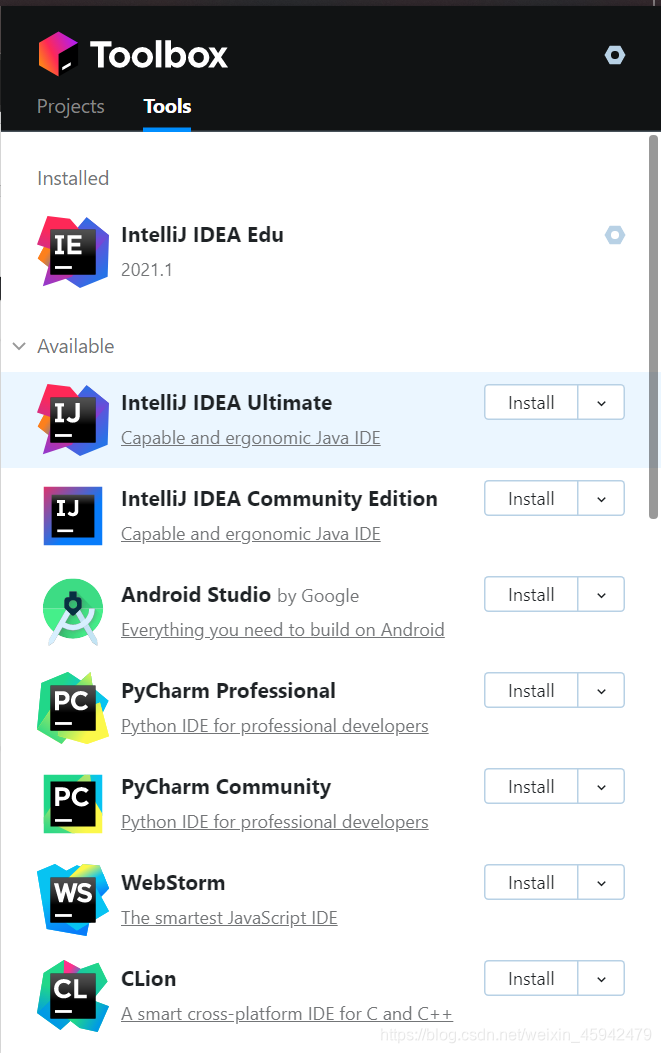Open Toolbox settings hexagon icon in header
This screenshot has width=661, height=1053.
615,55
